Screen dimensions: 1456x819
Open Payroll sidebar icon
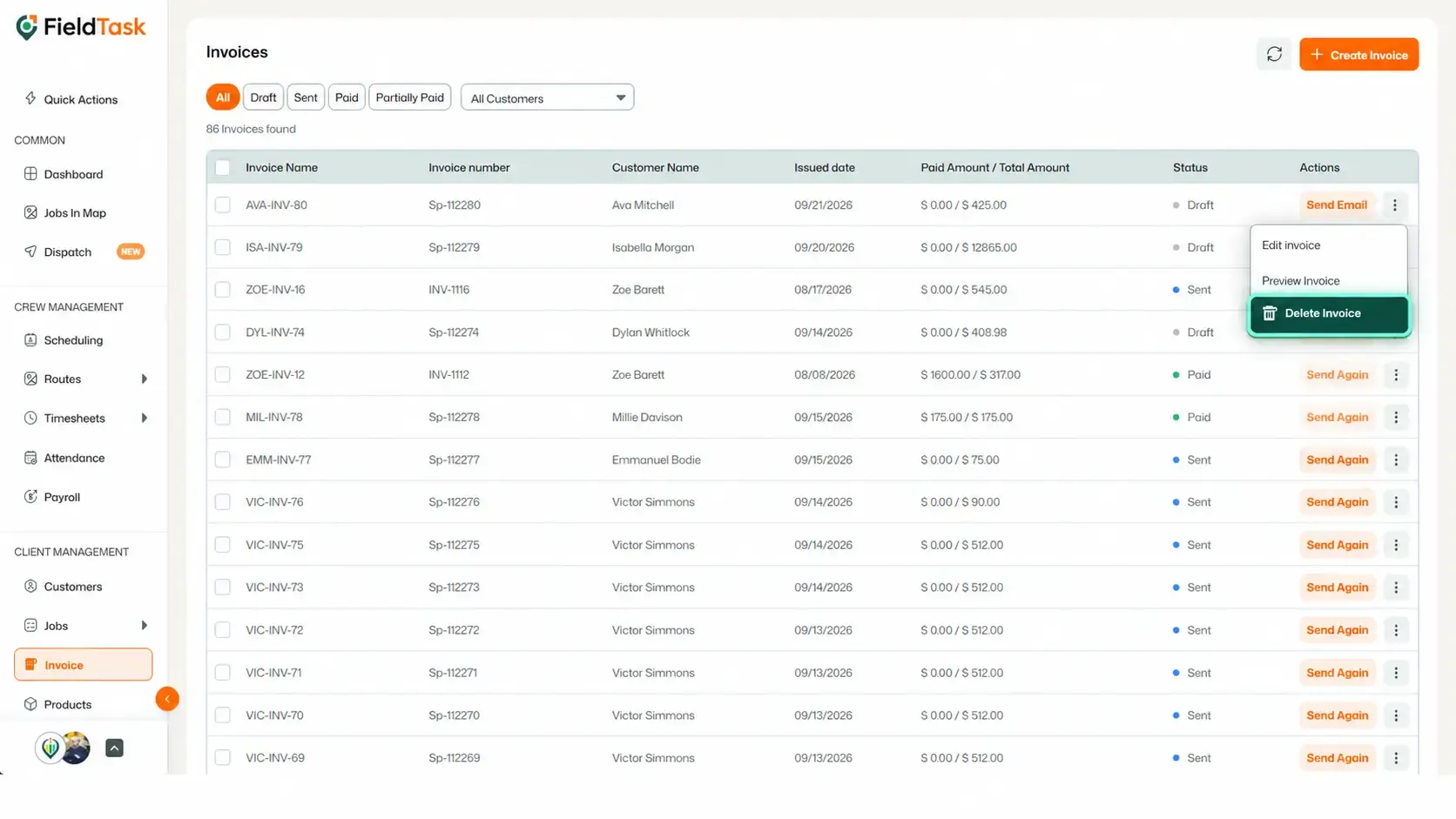coord(30,496)
